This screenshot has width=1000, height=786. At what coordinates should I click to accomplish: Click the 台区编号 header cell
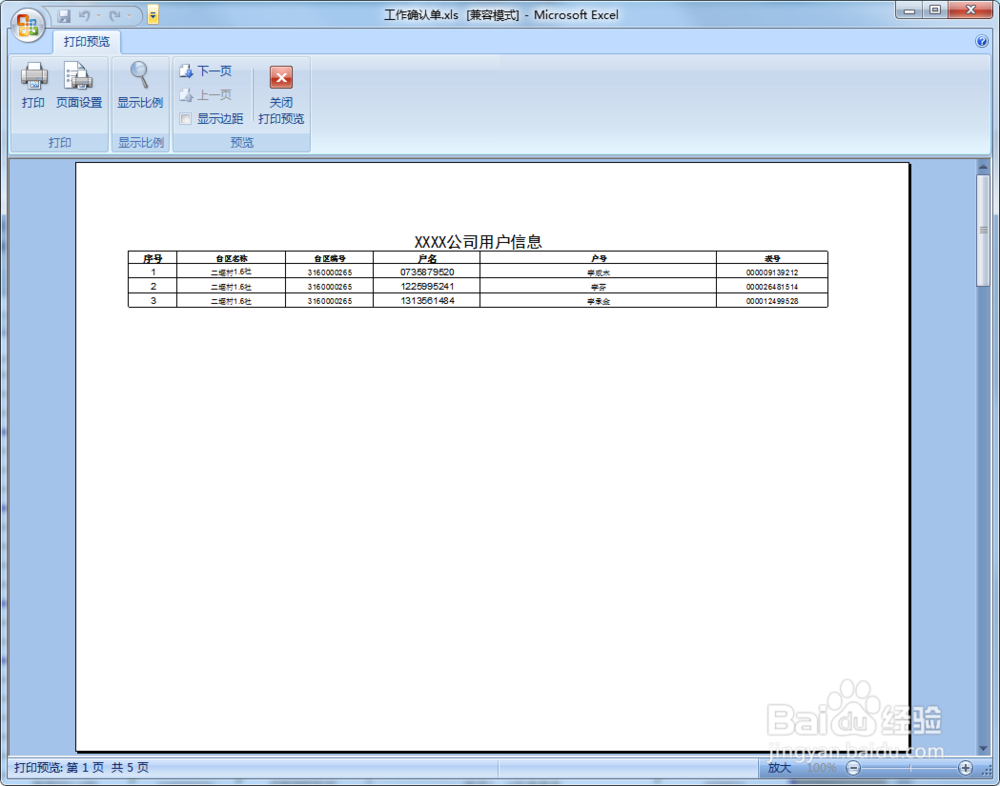(x=329, y=258)
